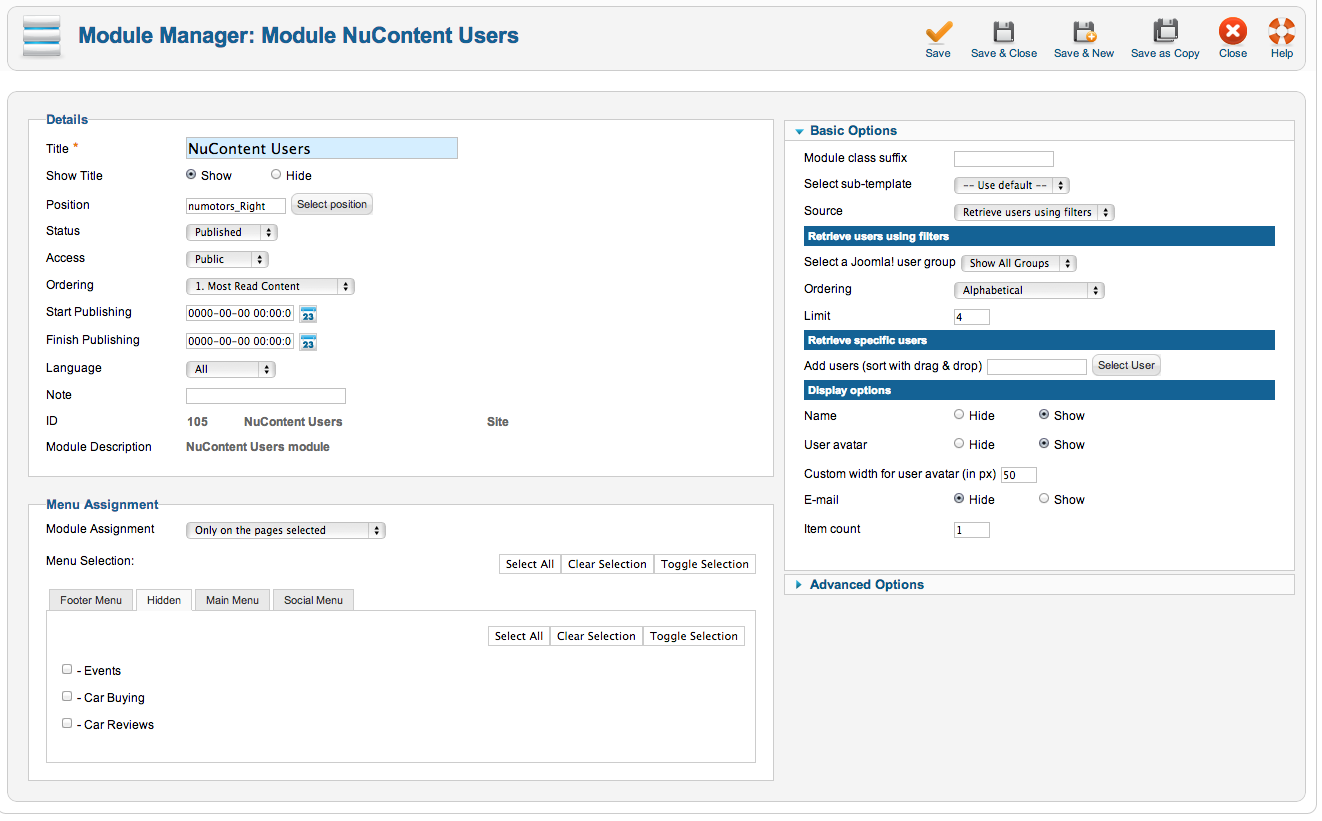This screenshot has width=1322, height=821.
Task: Click Clear Selection inside Hidden tab
Action: tap(596, 636)
